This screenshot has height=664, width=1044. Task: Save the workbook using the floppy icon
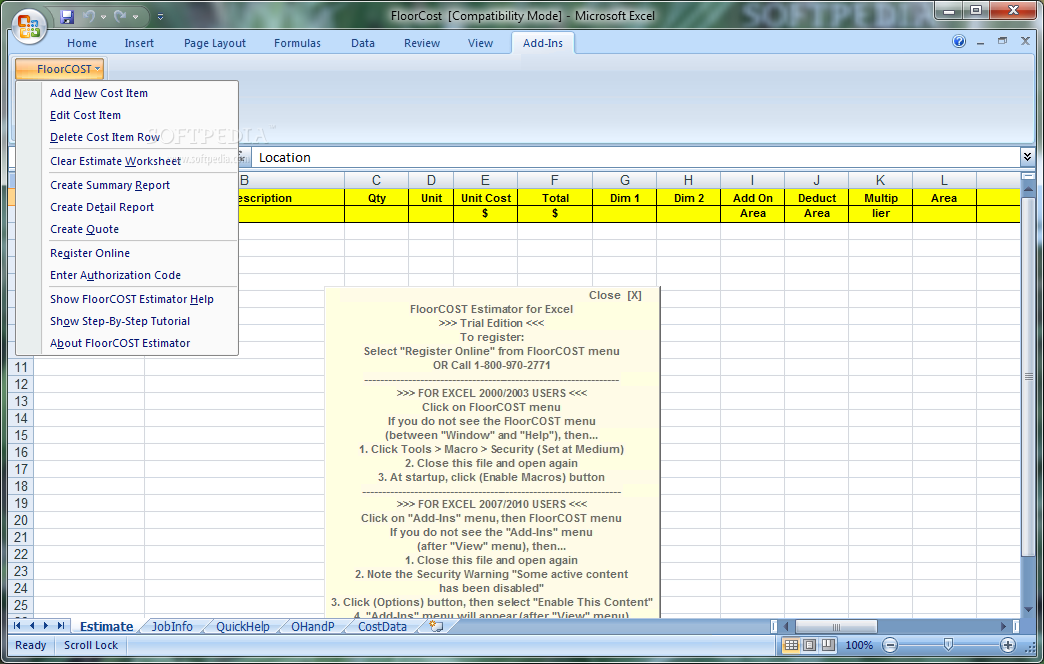pyautogui.click(x=67, y=16)
